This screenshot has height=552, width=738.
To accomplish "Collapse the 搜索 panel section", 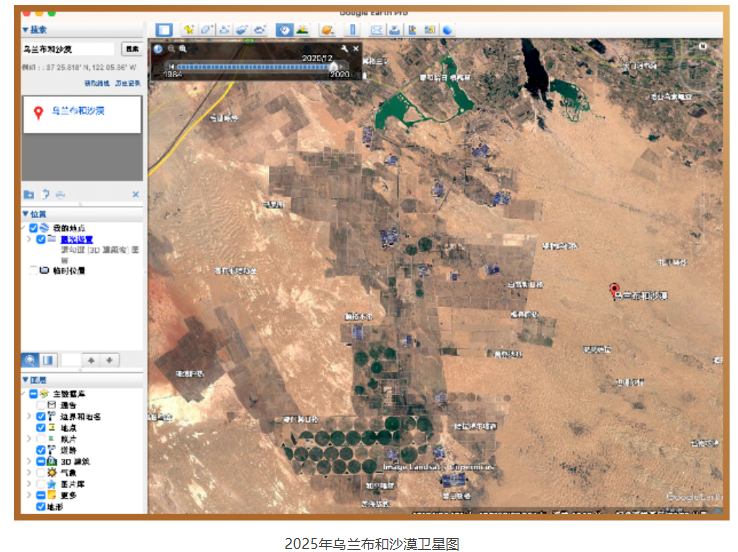I will [x=26, y=30].
